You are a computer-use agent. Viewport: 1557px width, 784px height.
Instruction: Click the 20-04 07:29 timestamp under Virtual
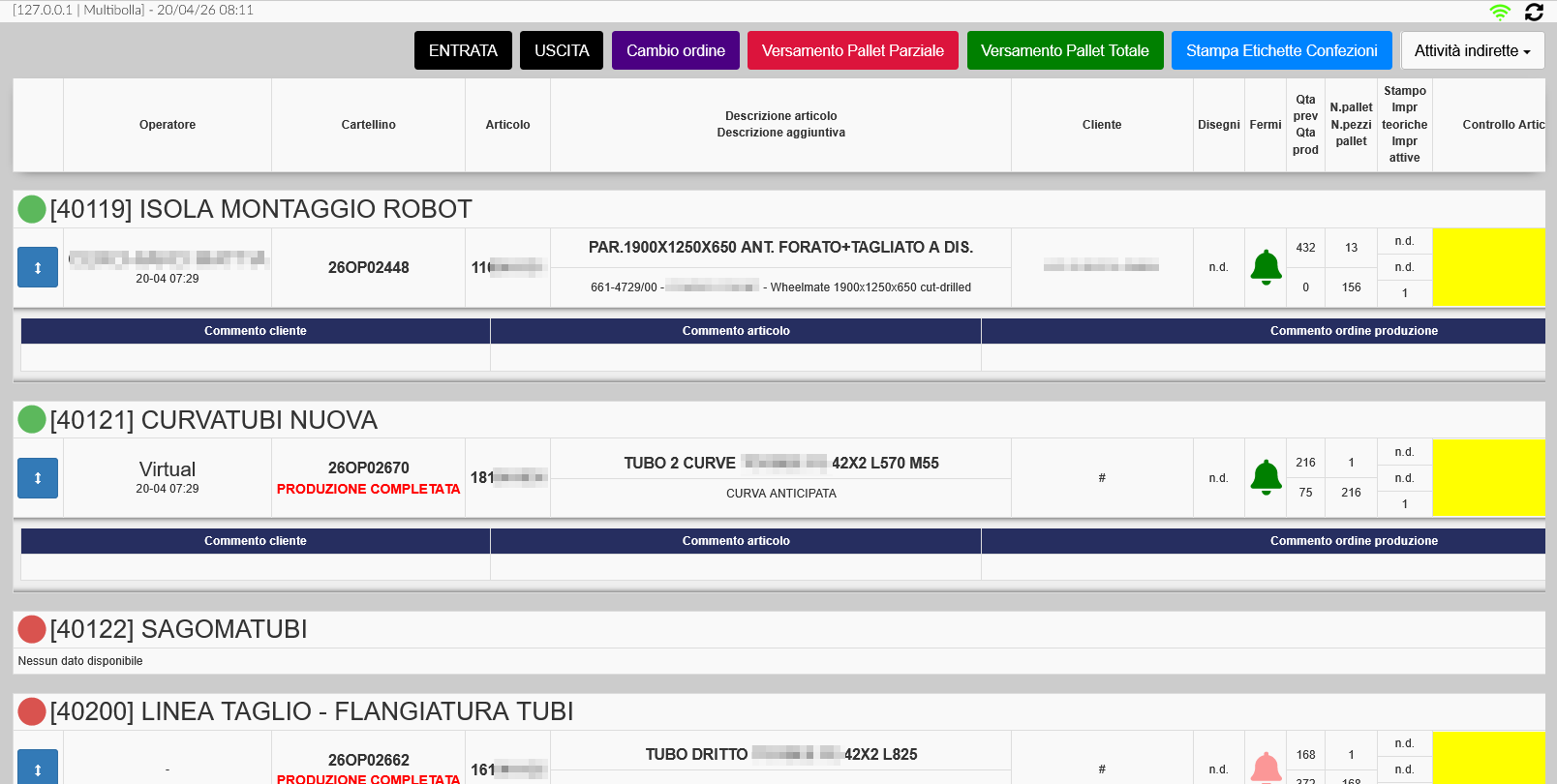point(168,489)
